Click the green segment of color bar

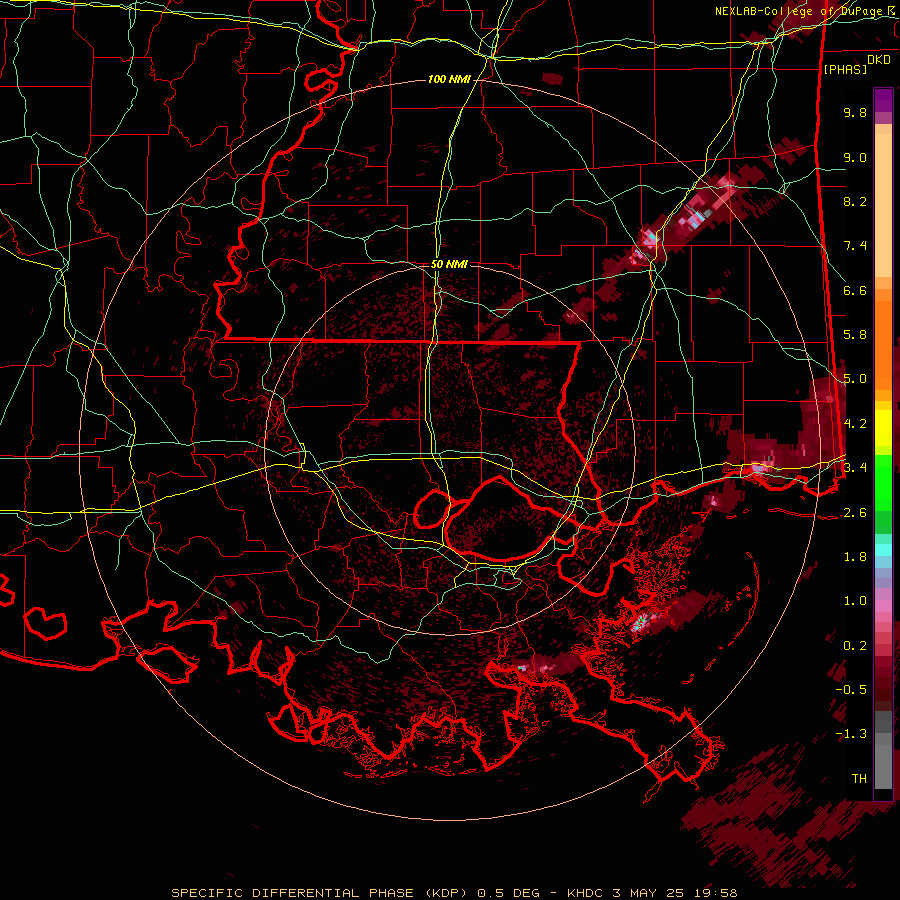(883, 494)
